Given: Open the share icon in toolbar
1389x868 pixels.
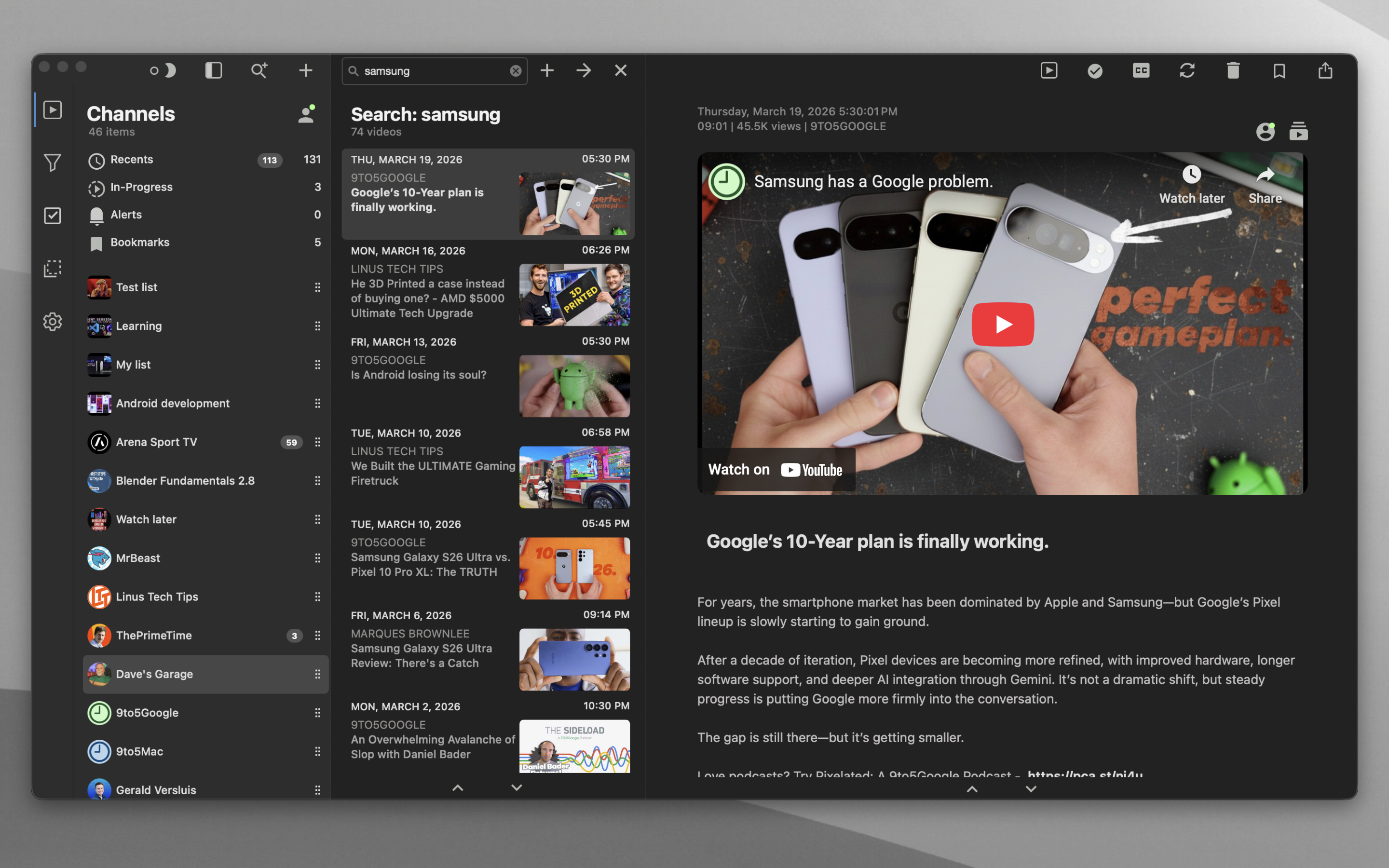Looking at the screenshot, I should click(1325, 70).
